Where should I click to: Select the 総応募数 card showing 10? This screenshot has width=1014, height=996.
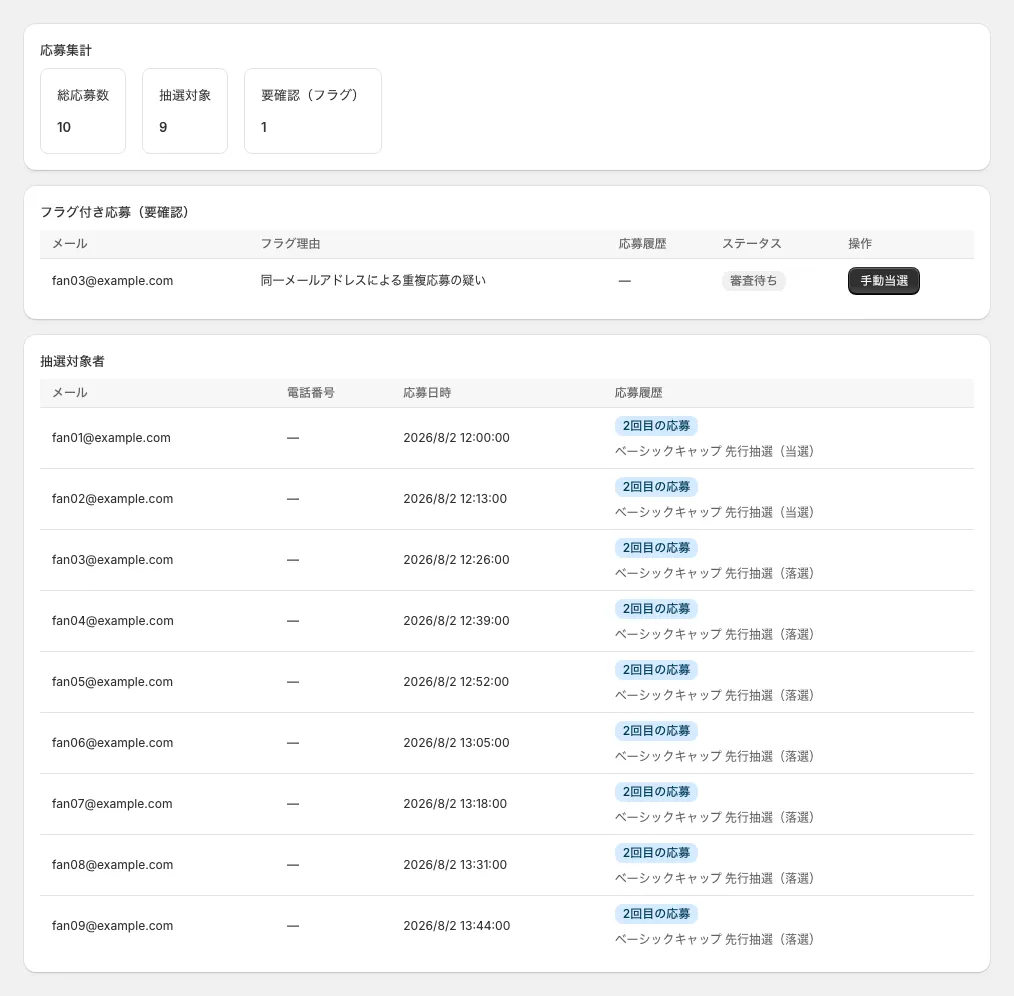coord(83,111)
